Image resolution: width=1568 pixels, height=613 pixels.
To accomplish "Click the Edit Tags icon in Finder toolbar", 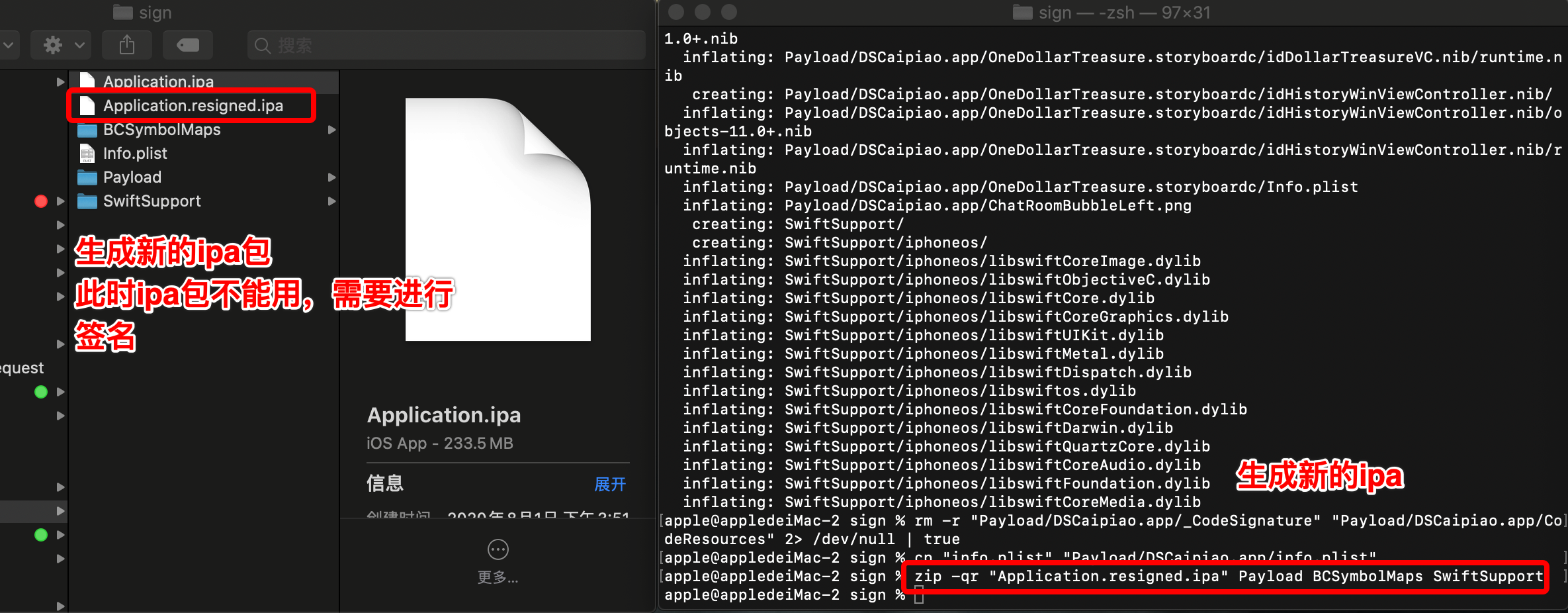I will 188,45.
